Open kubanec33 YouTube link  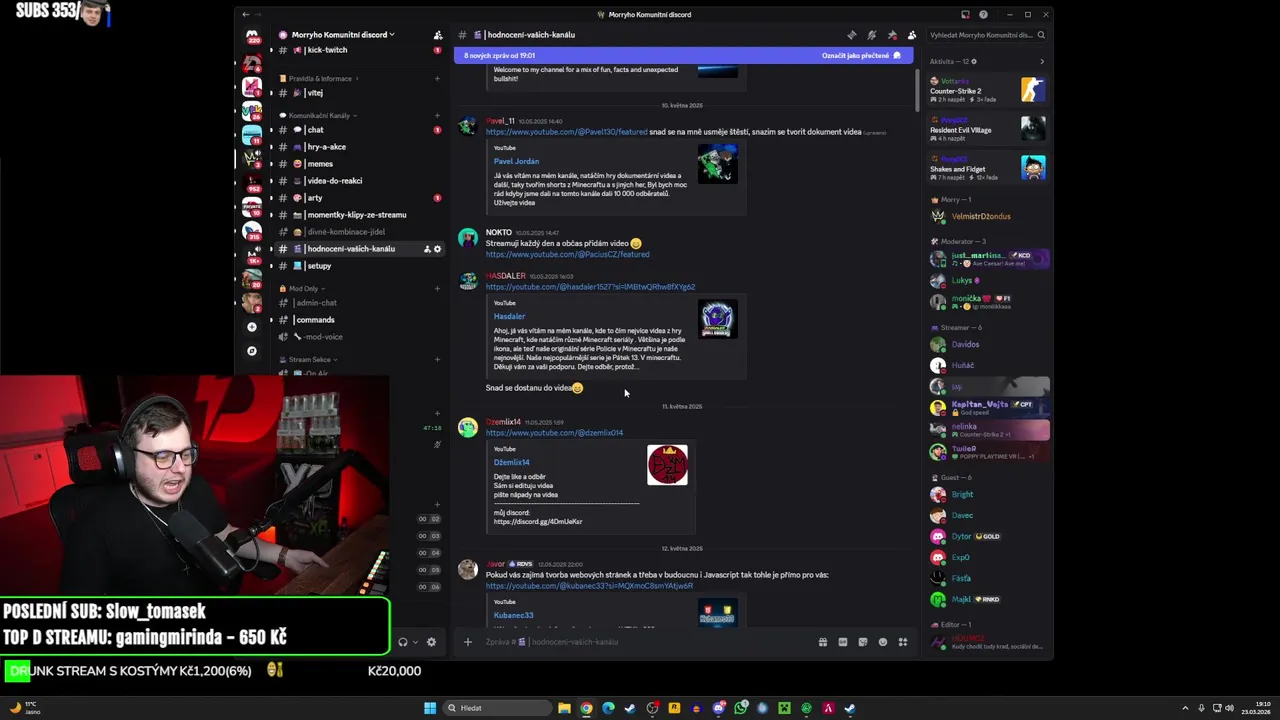coord(589,586)
